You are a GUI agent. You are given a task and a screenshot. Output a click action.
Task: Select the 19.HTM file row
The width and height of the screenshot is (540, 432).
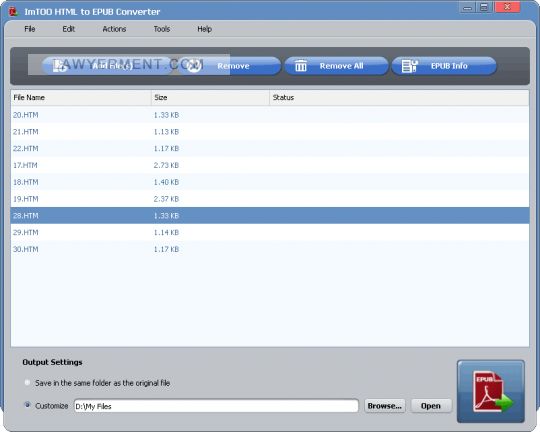[270, 199]
